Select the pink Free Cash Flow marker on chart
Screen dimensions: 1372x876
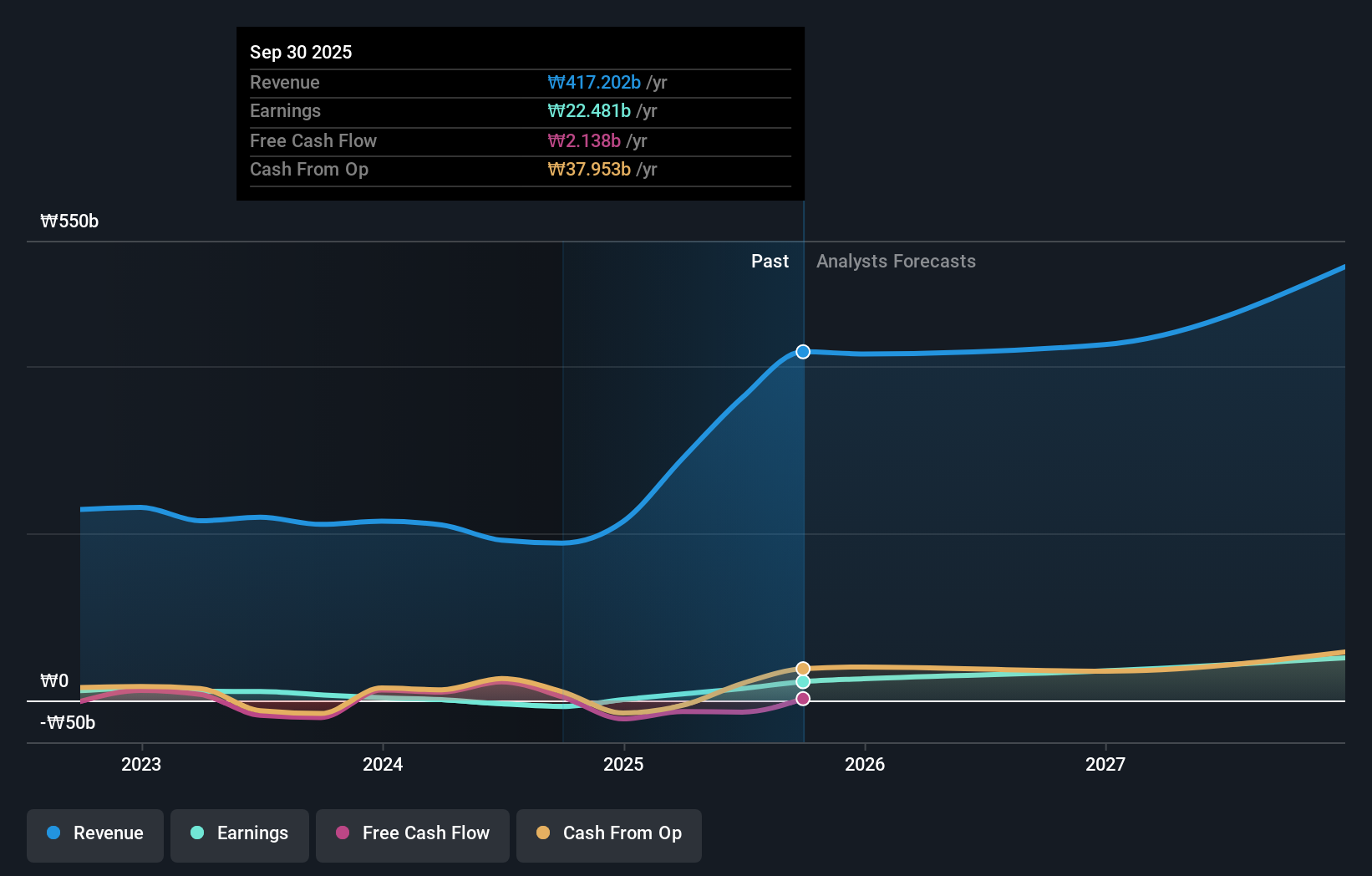(802, 698)
